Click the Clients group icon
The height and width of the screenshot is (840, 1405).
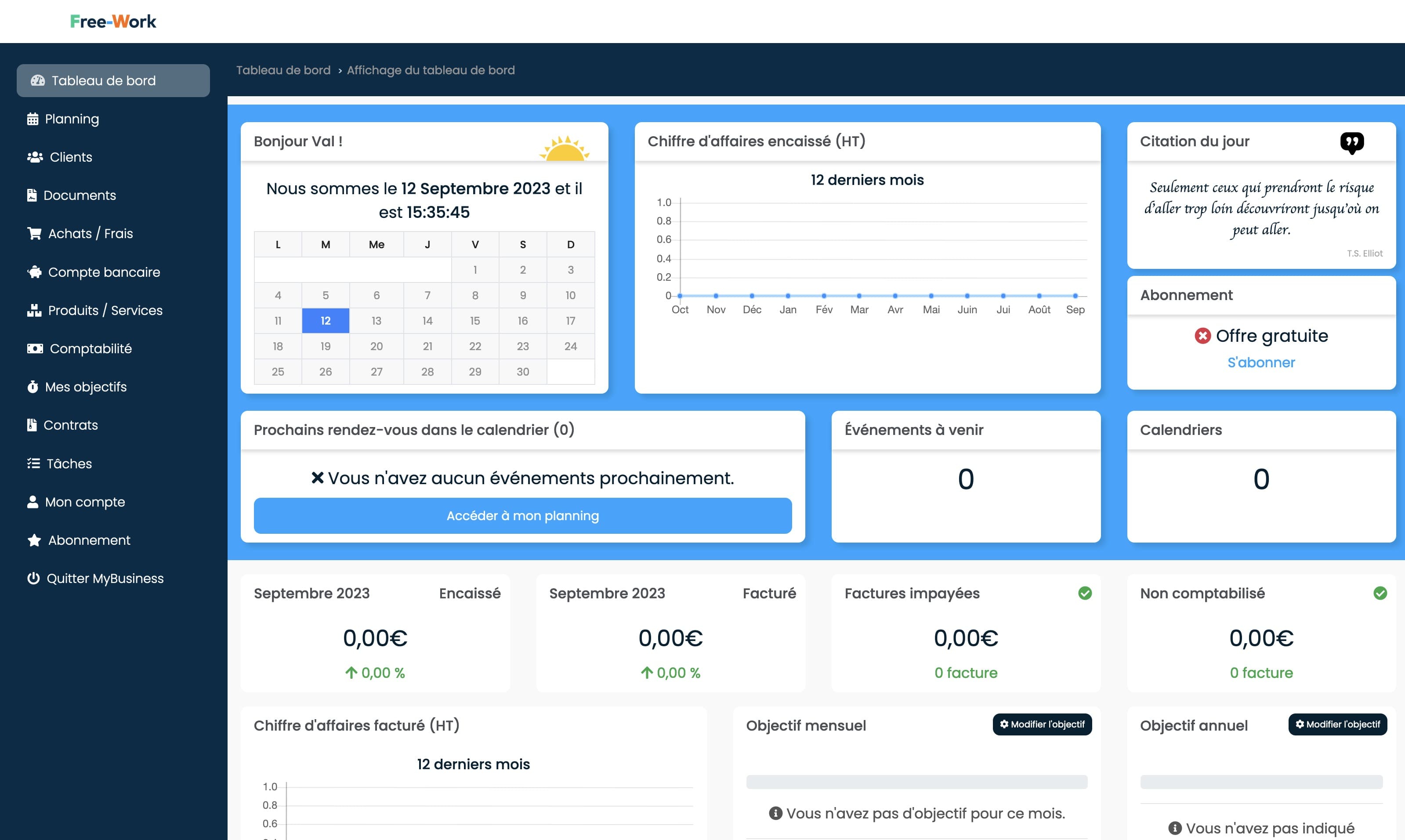point(35,157)
